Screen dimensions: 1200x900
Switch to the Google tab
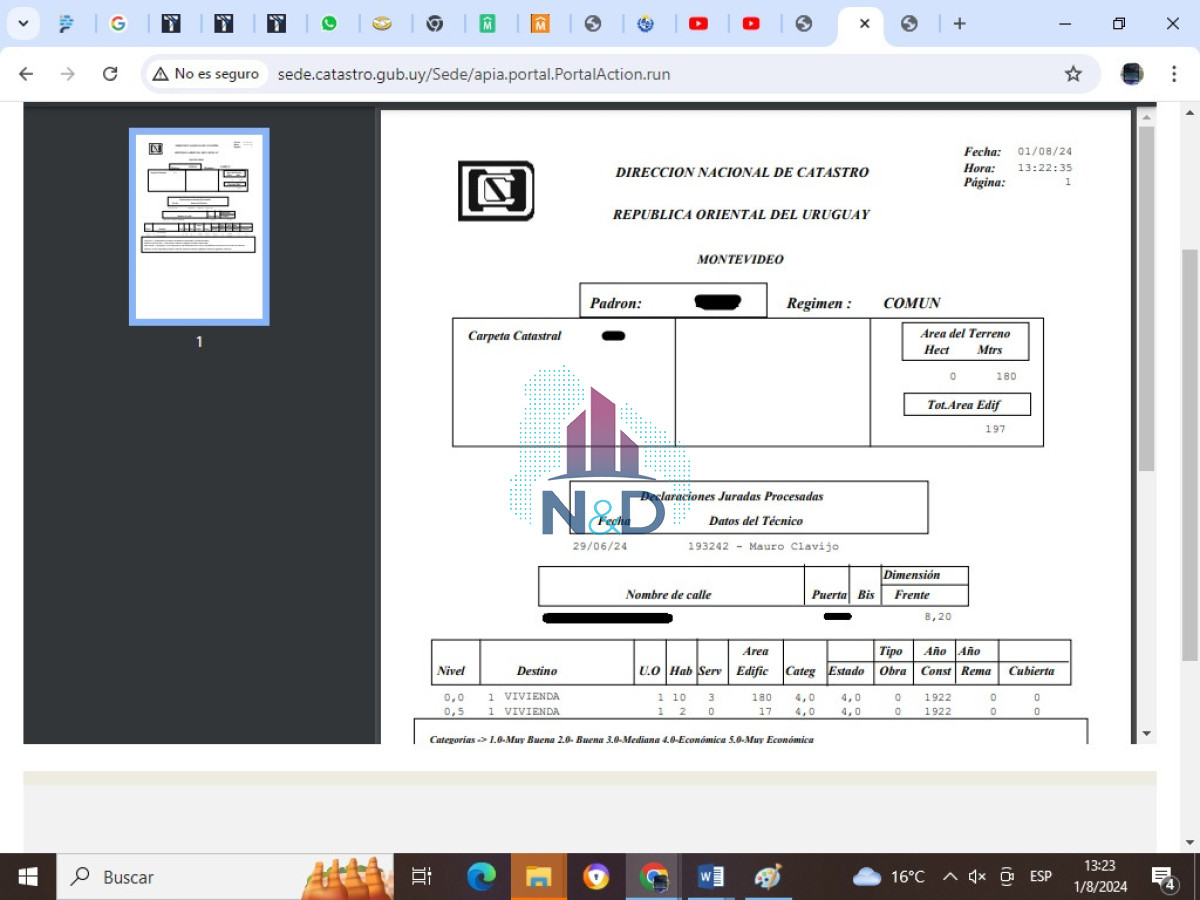118,23
